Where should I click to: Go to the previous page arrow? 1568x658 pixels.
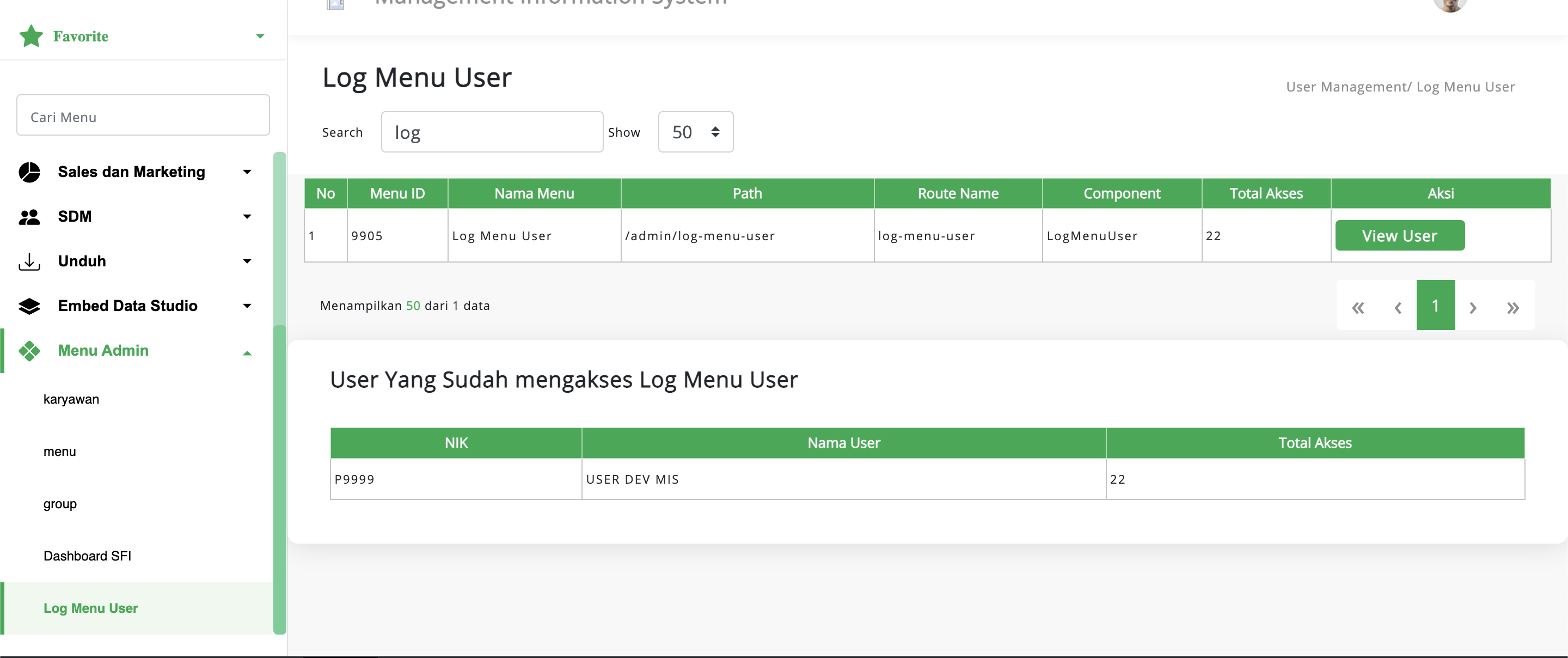click(x=1398, y=307)
